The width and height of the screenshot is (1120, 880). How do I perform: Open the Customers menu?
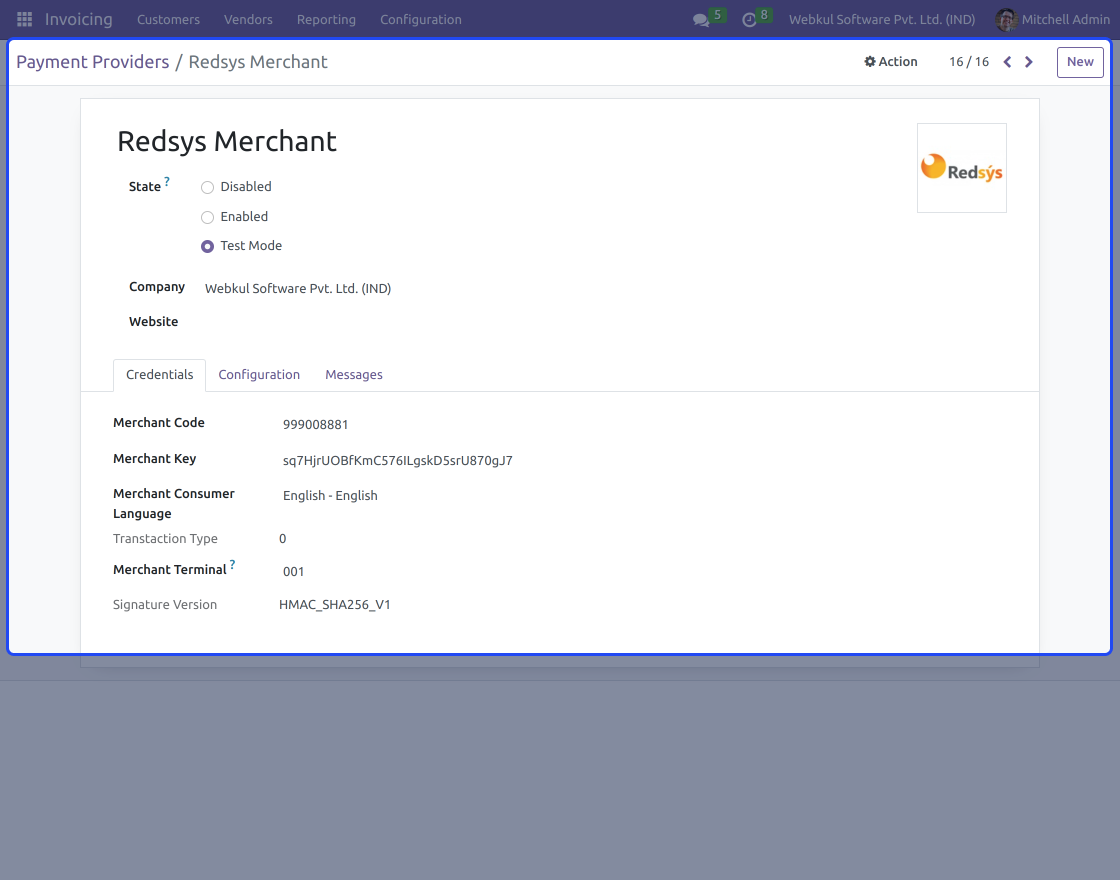point(169,19)
